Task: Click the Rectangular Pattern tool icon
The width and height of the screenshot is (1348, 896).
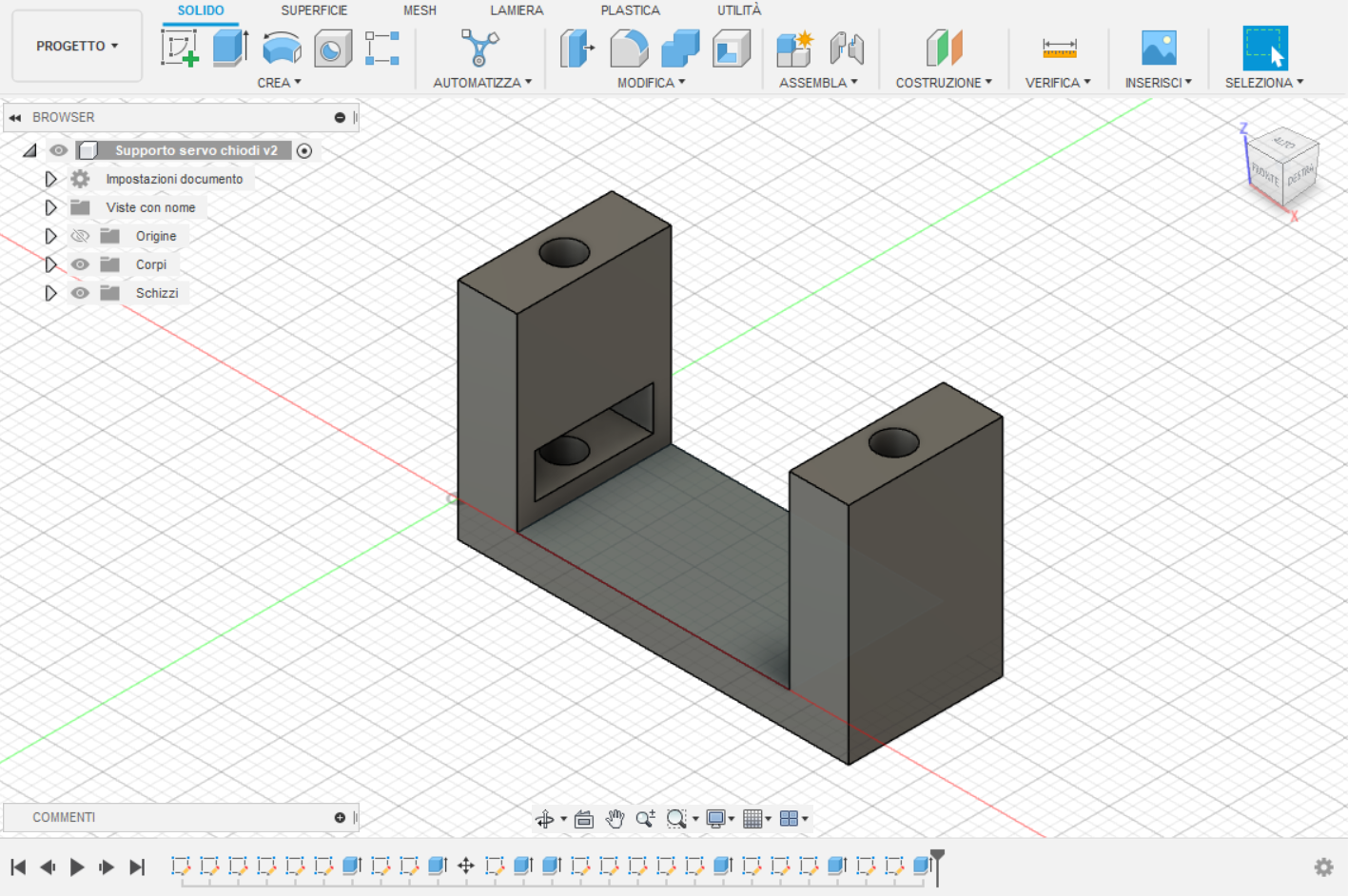Action: [x=382, y=48]
